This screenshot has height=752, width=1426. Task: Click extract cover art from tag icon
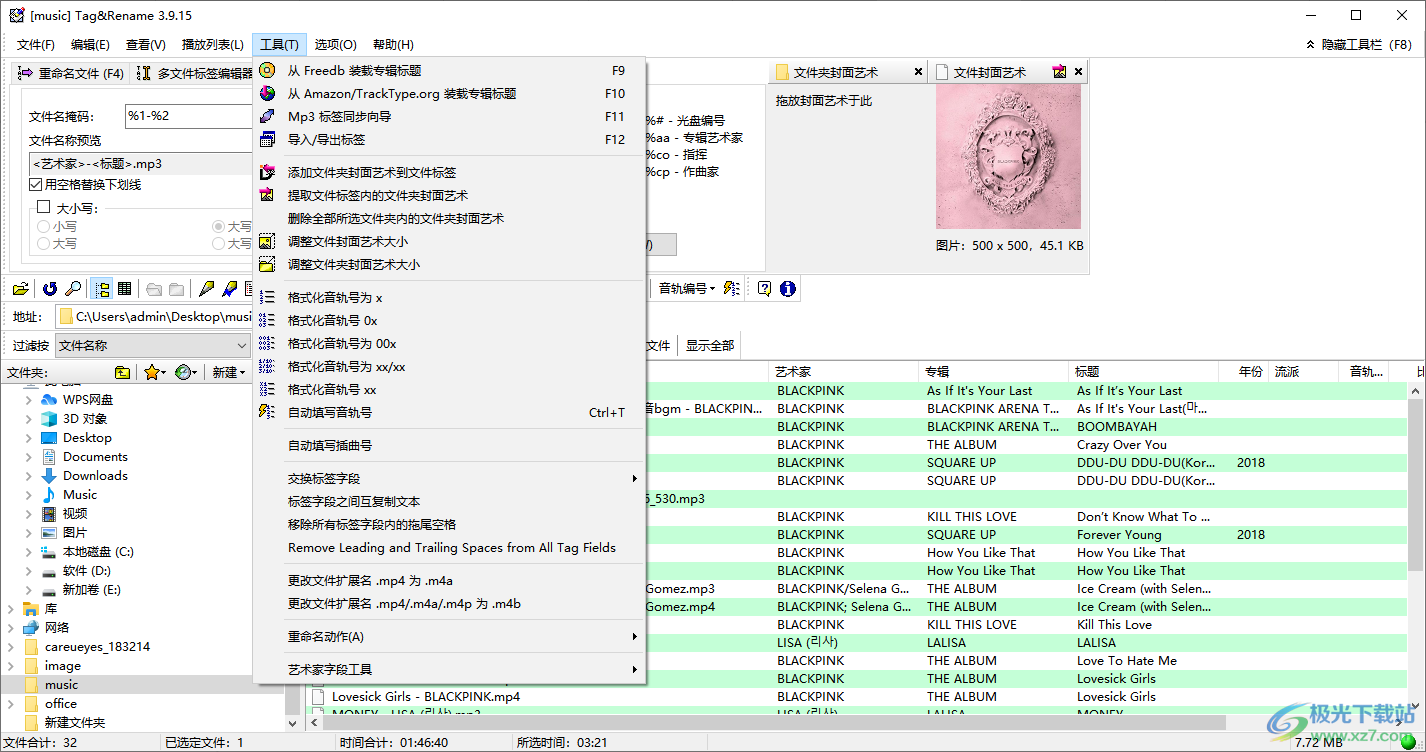[x=267, y=195]
